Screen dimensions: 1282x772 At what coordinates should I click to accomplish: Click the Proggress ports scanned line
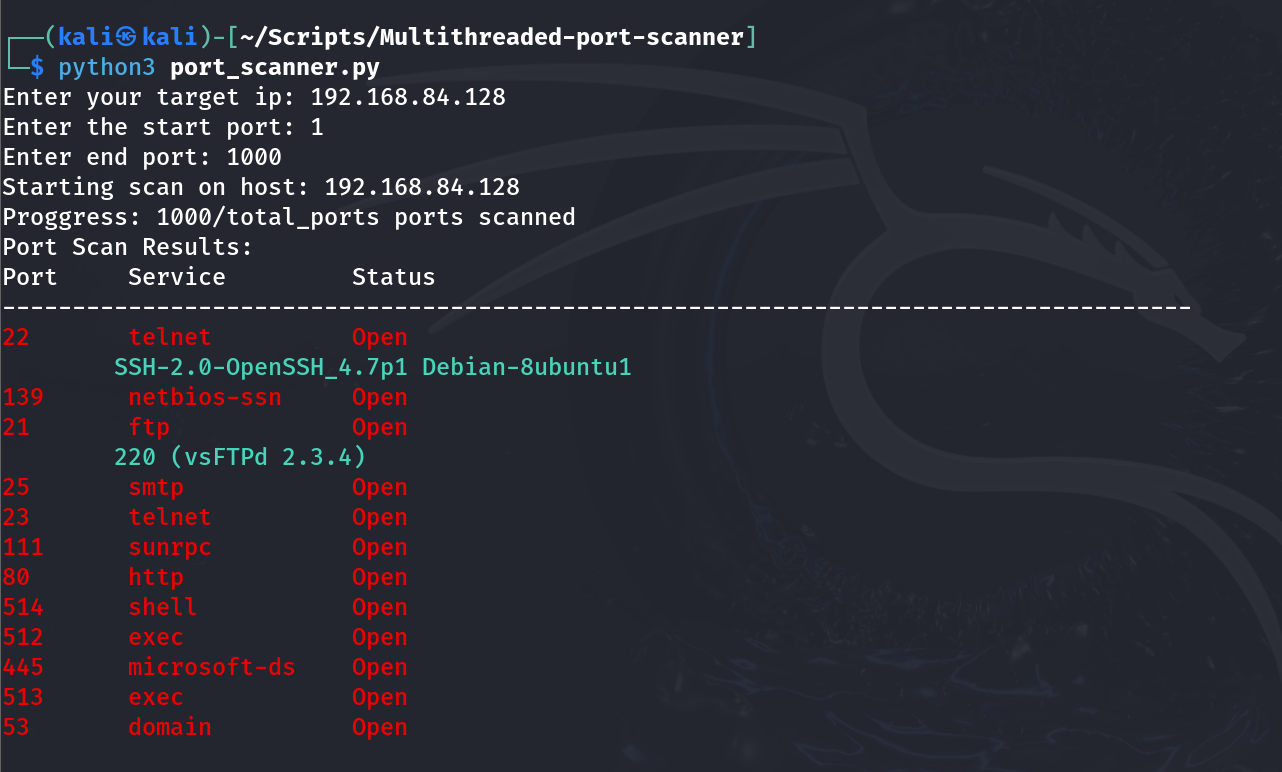click(289, 218)
